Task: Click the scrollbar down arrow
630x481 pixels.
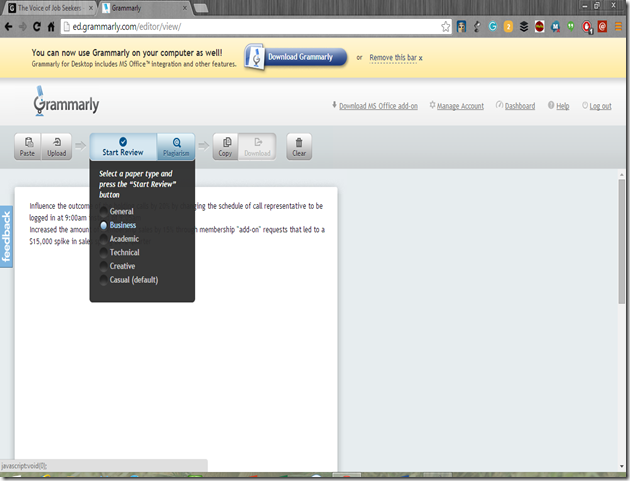Action: coord(622,467)
